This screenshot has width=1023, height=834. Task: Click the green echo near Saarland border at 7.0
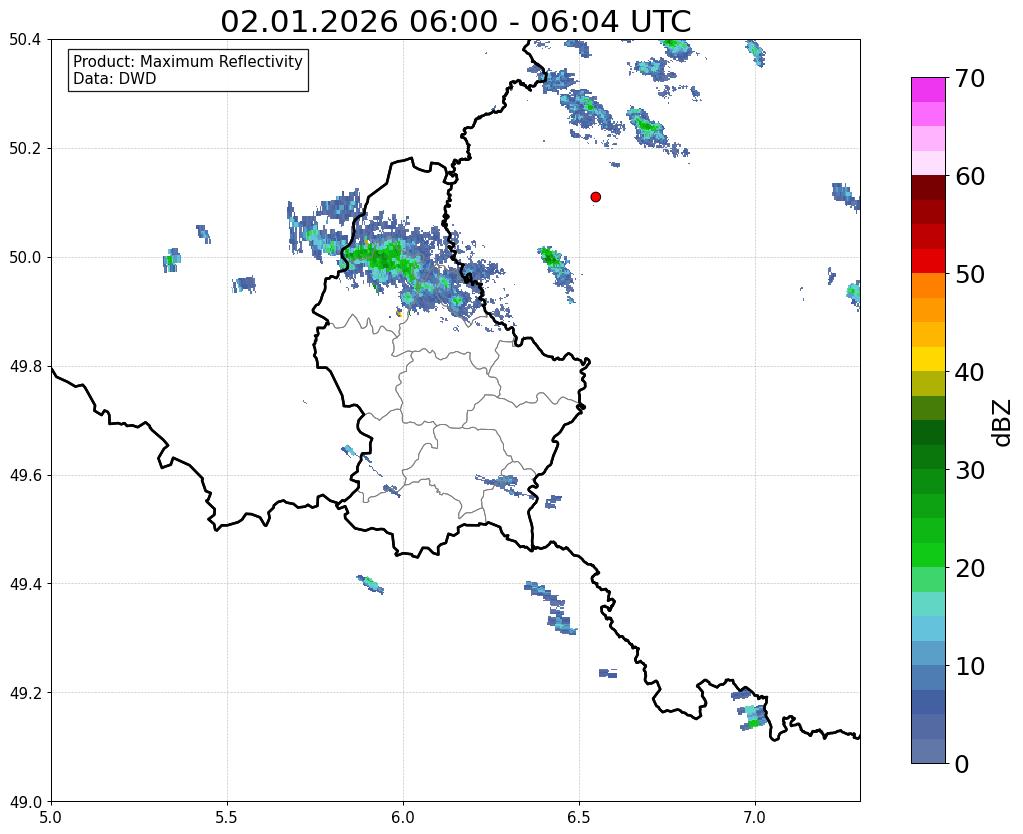pyautogui.click(x=754, y=722)
